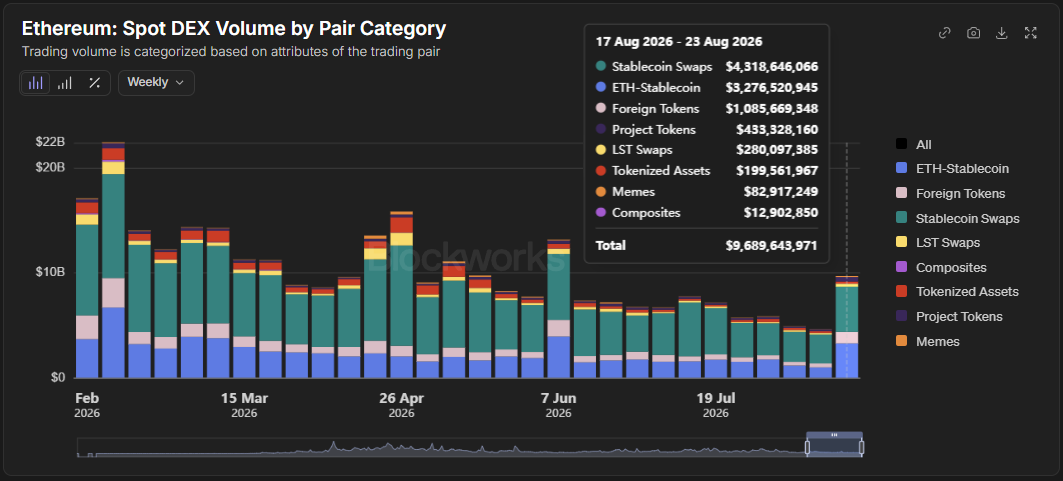The height and width of the screenshot is (481, 1063).
Task: Click the 15 Mar axis label
Action: coord(244,404)
